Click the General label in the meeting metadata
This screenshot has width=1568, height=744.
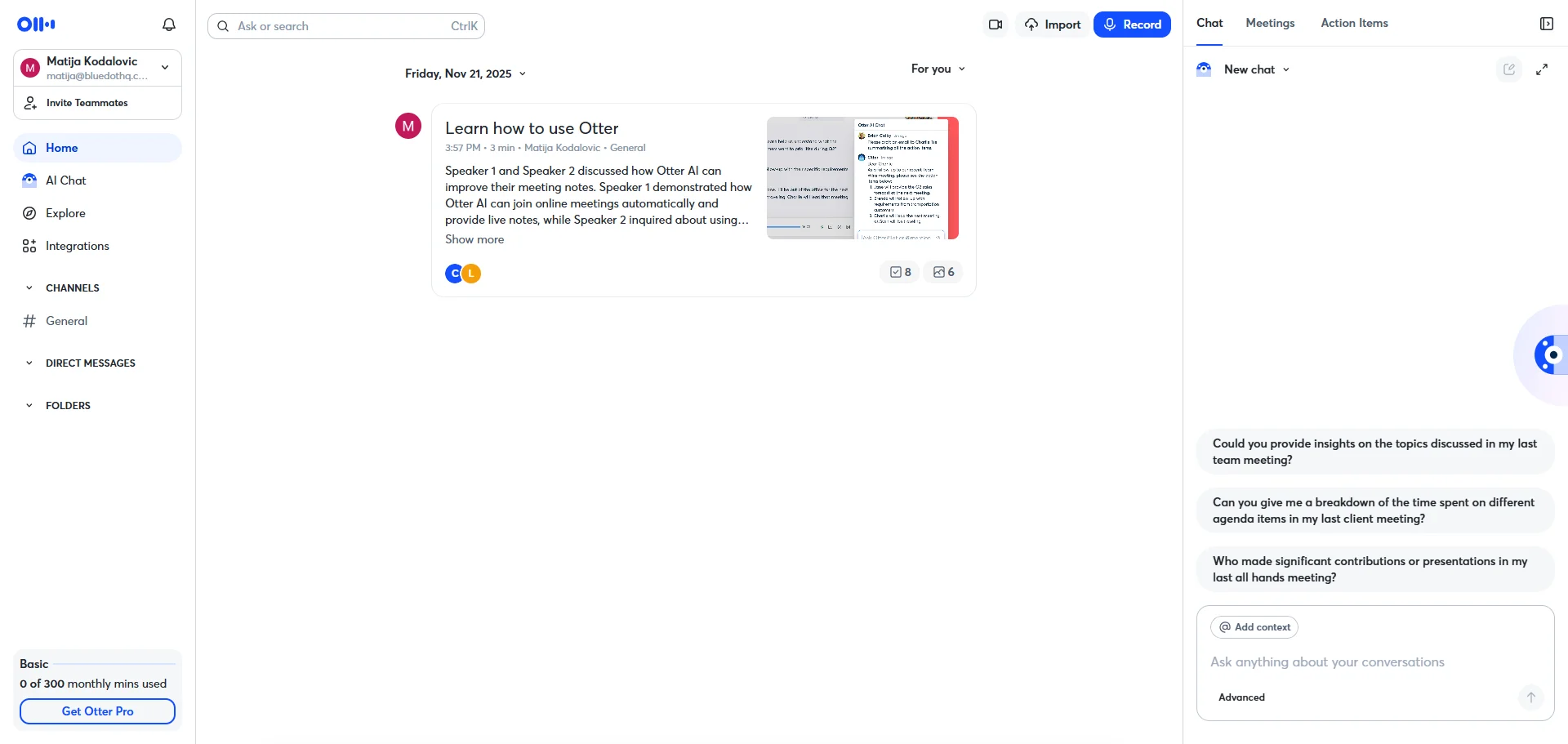click(628, 148)
